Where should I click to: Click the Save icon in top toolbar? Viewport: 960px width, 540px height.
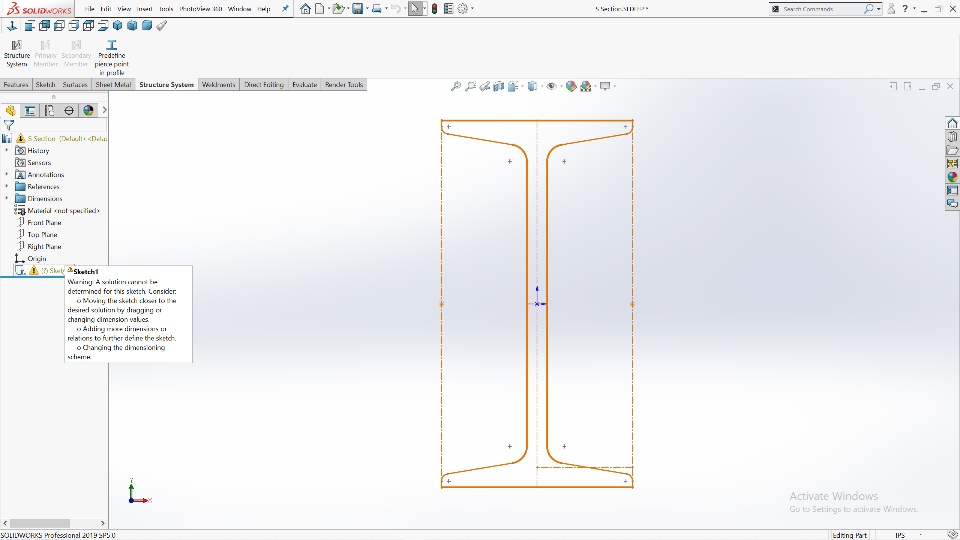coord(358,9)
